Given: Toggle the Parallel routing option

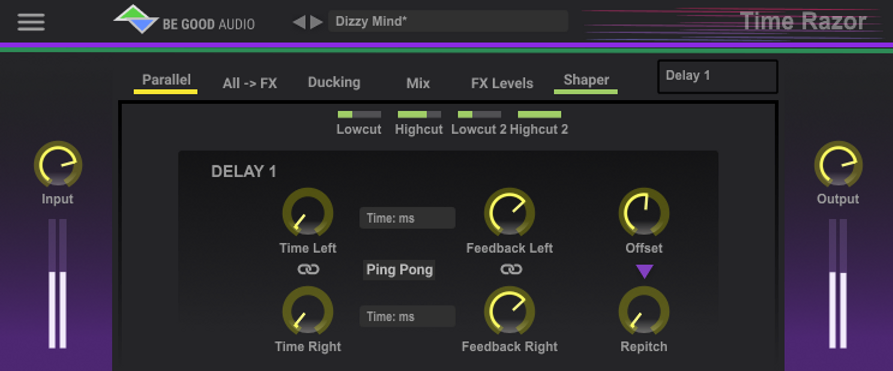Looking at the screenshot, I should tap(166, 81).
